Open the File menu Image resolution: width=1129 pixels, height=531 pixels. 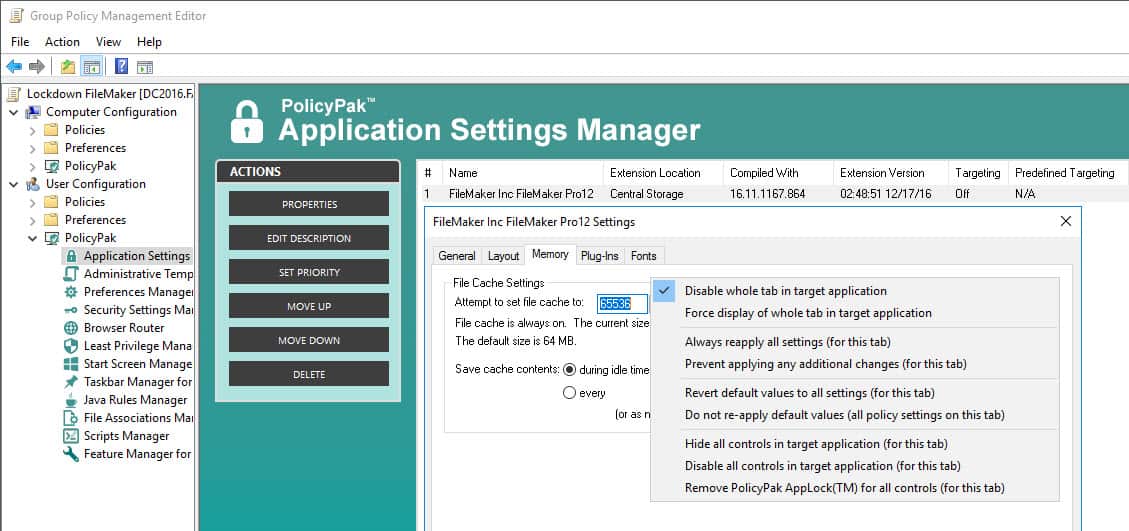[20, 42]
